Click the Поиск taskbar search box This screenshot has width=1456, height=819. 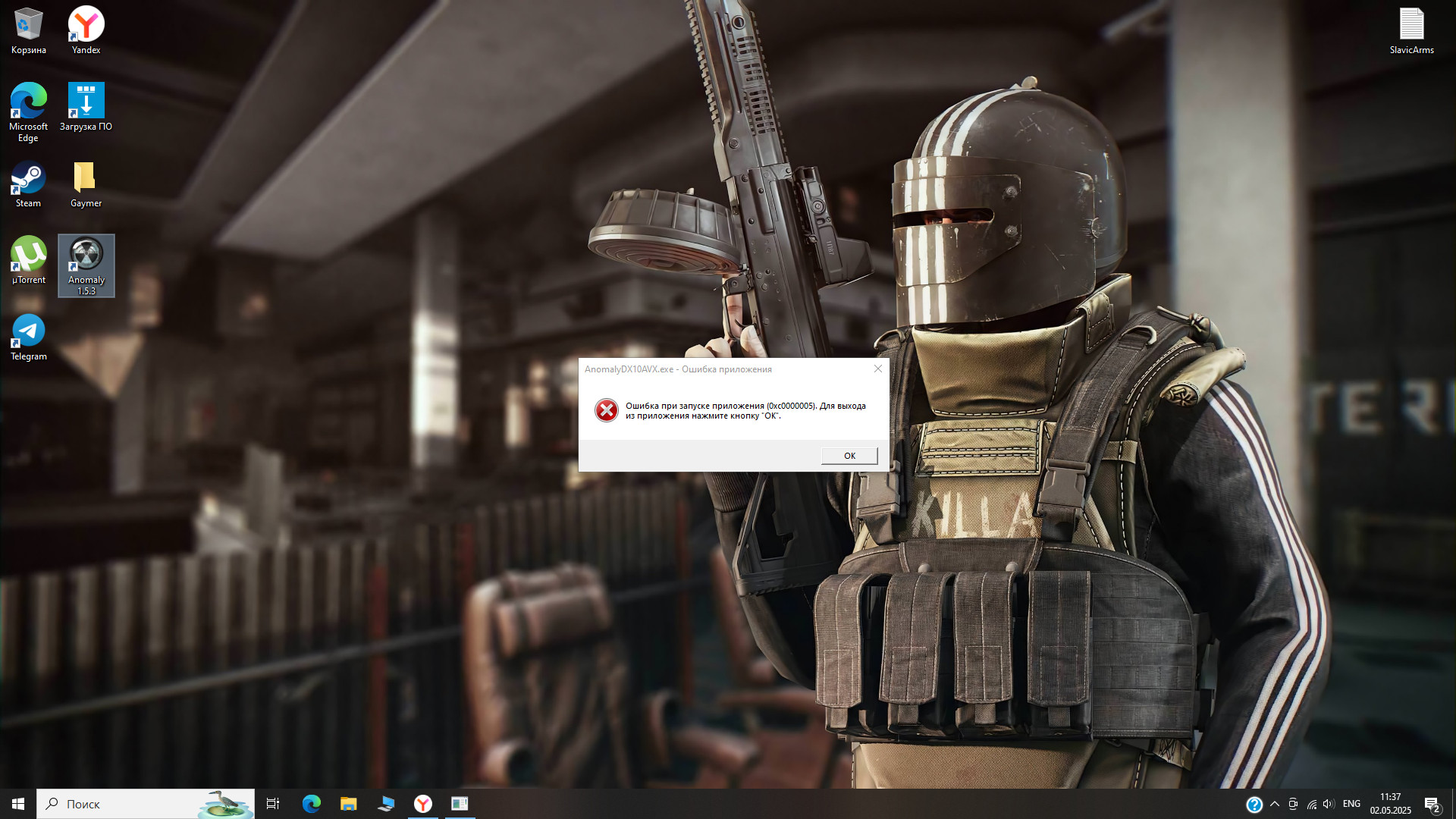tap(146, 804)
